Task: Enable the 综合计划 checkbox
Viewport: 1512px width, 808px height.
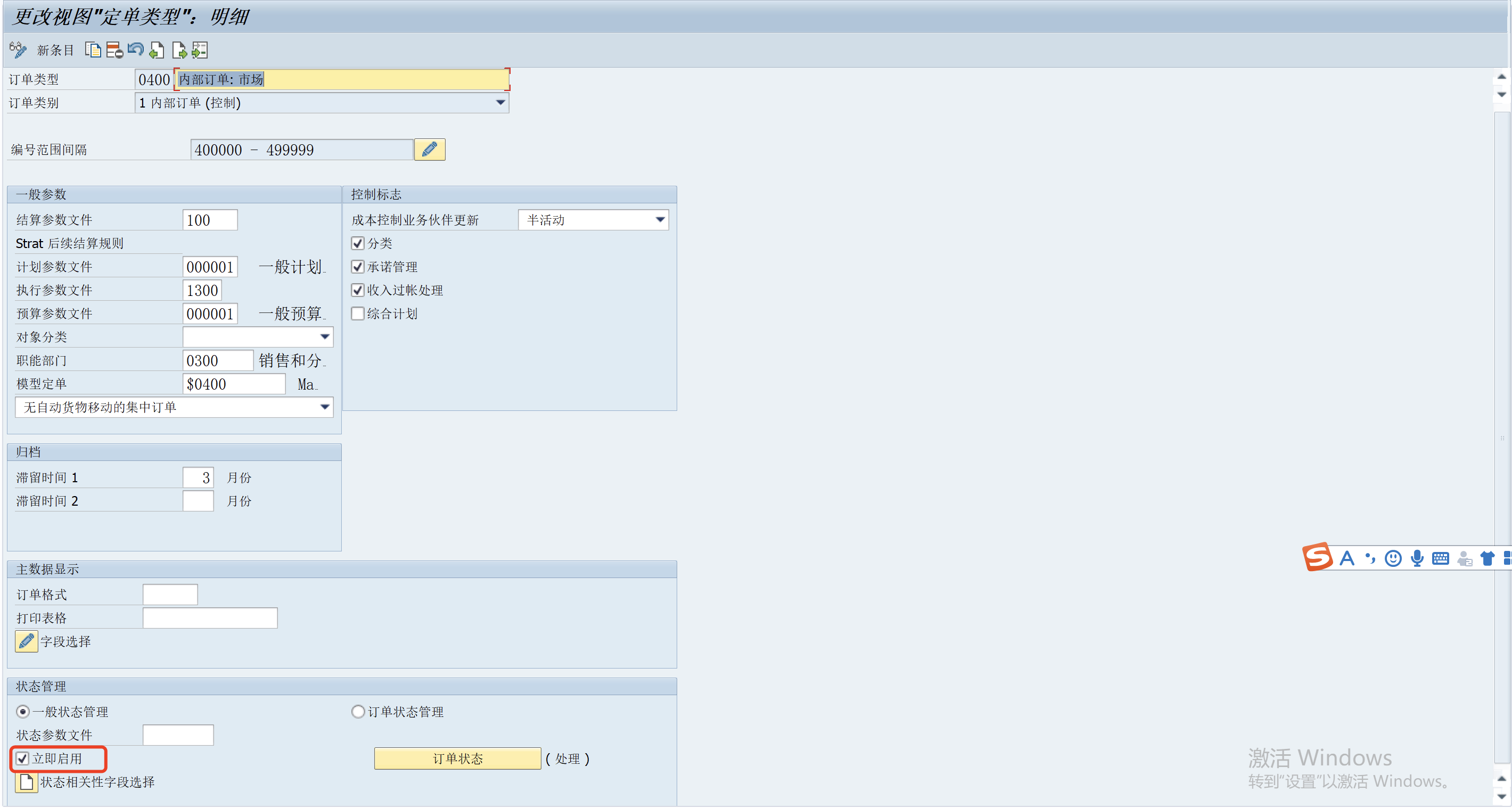Action: point(357,314)
